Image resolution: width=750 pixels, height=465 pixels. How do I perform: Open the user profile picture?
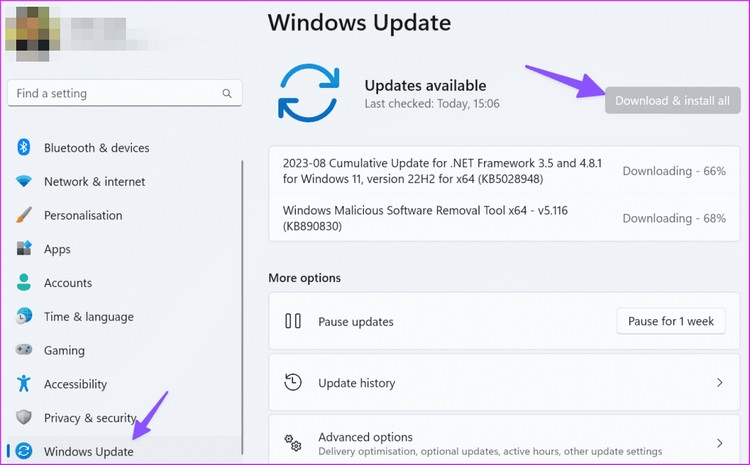[33, 33]
